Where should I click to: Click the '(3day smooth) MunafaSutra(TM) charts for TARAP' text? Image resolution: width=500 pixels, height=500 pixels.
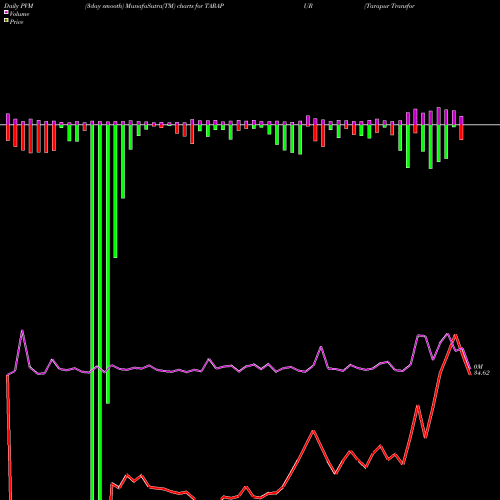pos(154,6)
